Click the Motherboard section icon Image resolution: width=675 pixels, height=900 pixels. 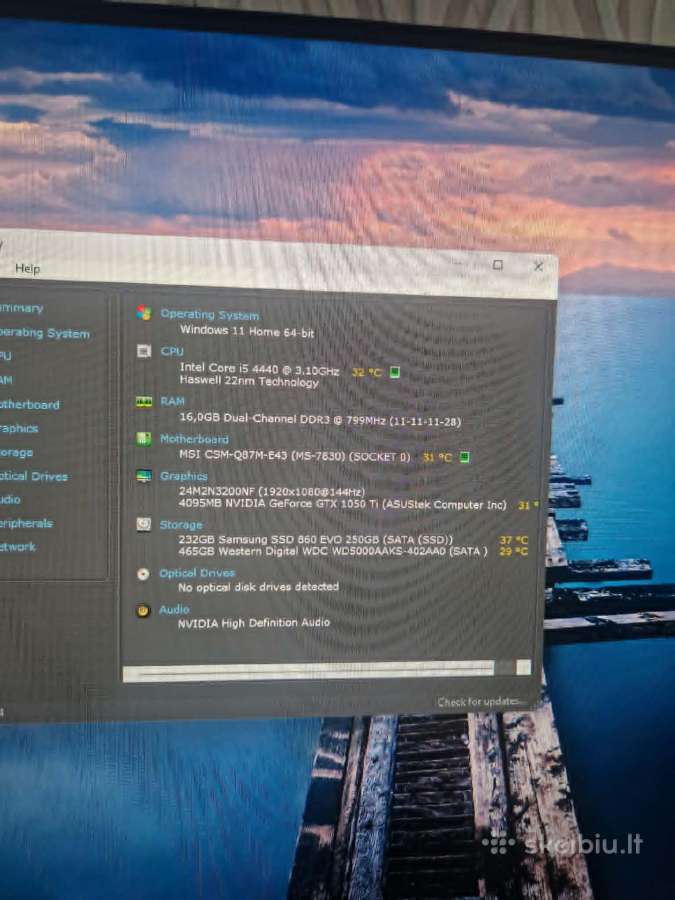pos(143,439)
